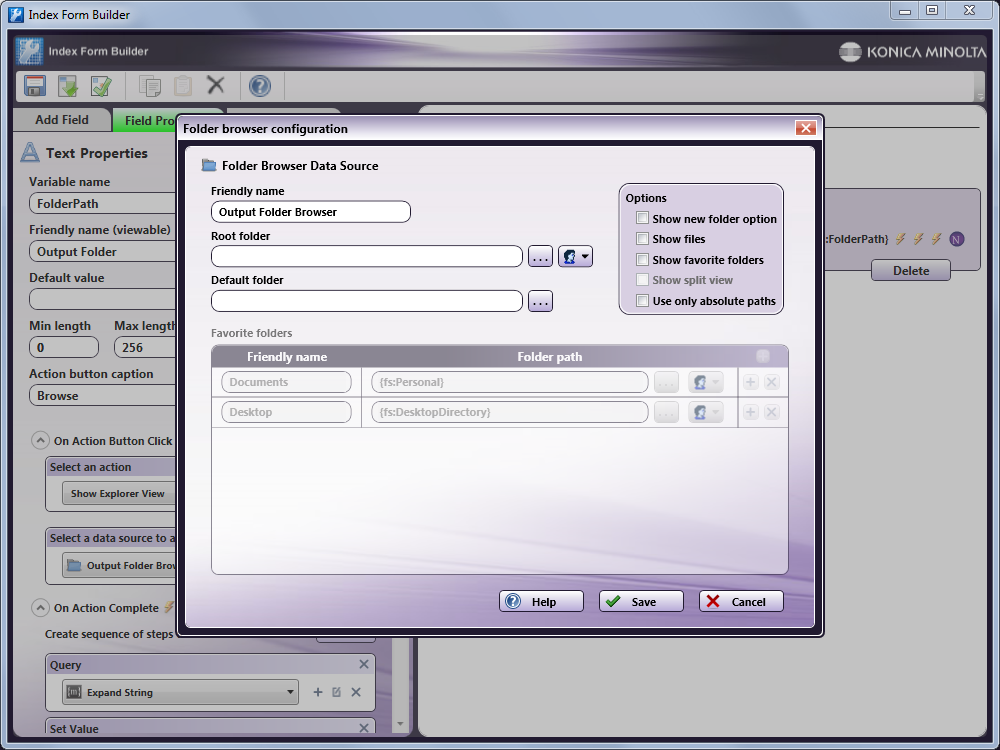This screenshot has width=1000, height=750.
Task: Click the Delete X icon in toolbar
Action: tap(216, 84)
